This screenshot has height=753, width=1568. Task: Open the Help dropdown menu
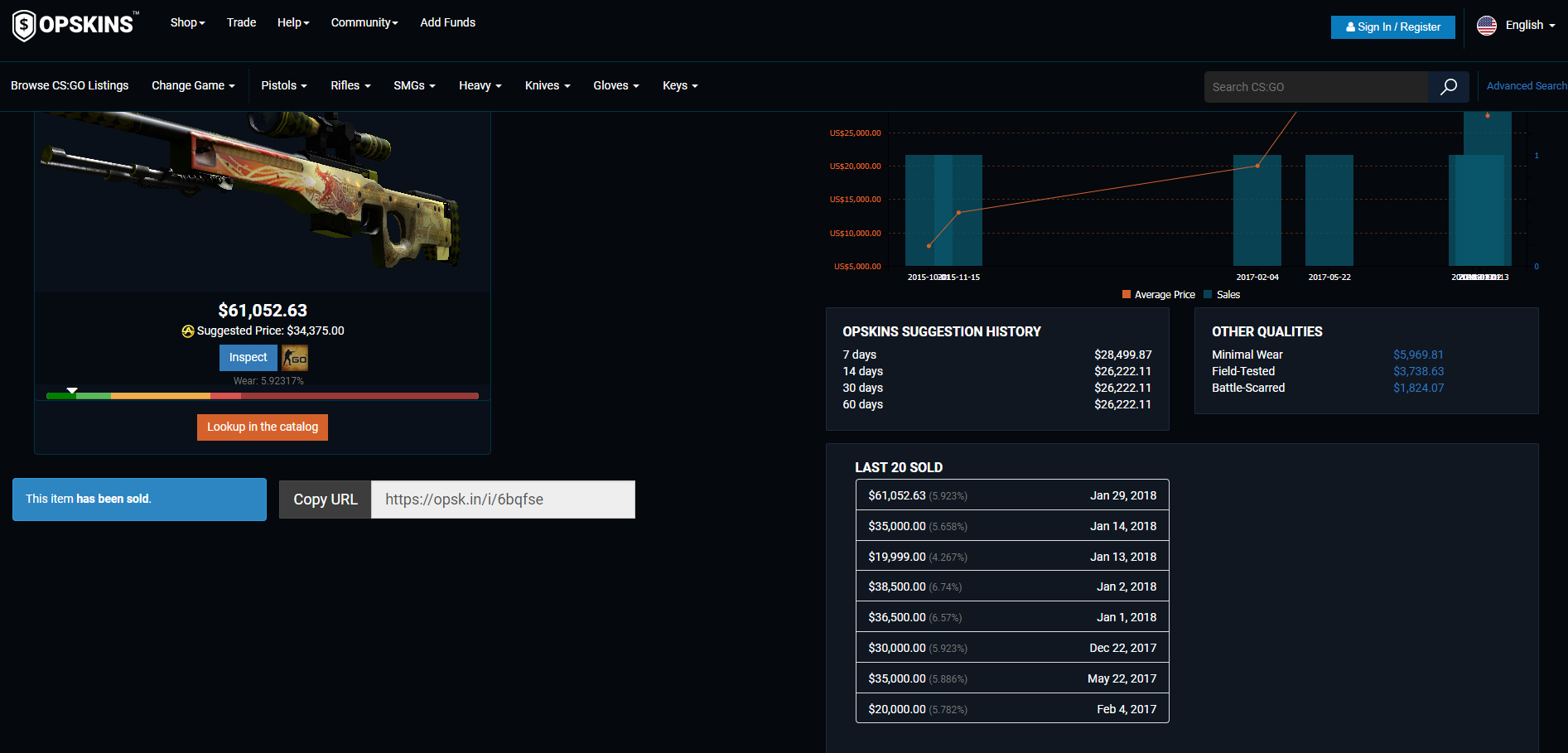[293, 22]
